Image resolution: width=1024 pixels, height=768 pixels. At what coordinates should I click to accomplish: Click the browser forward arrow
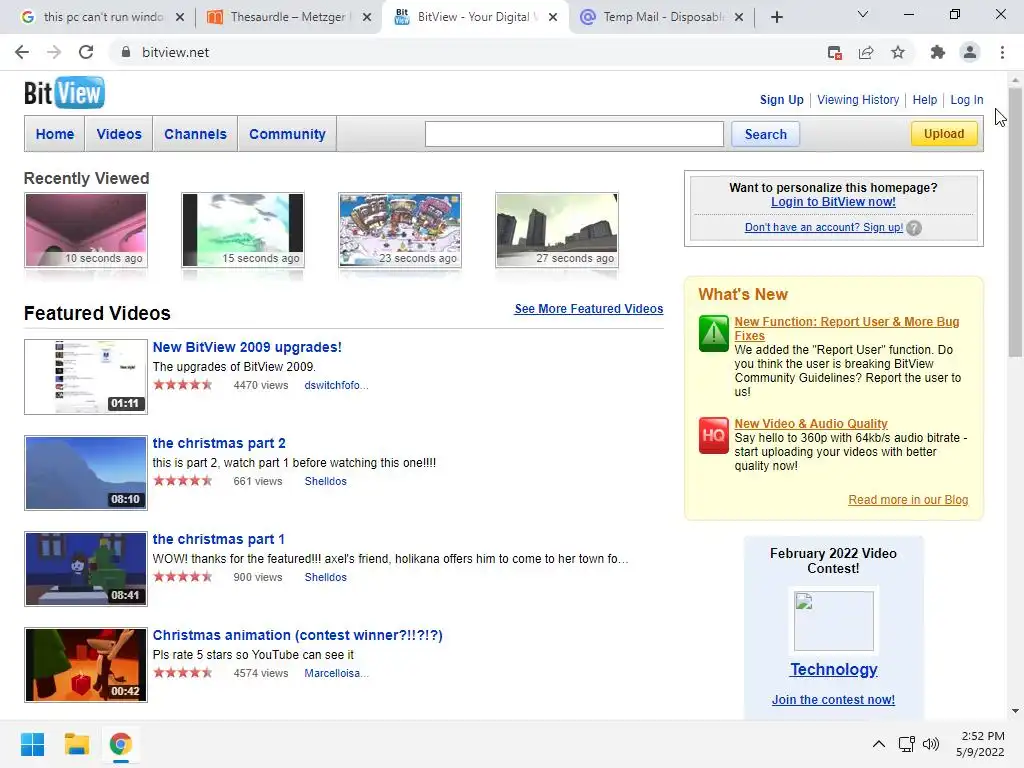tap(54, 52)
